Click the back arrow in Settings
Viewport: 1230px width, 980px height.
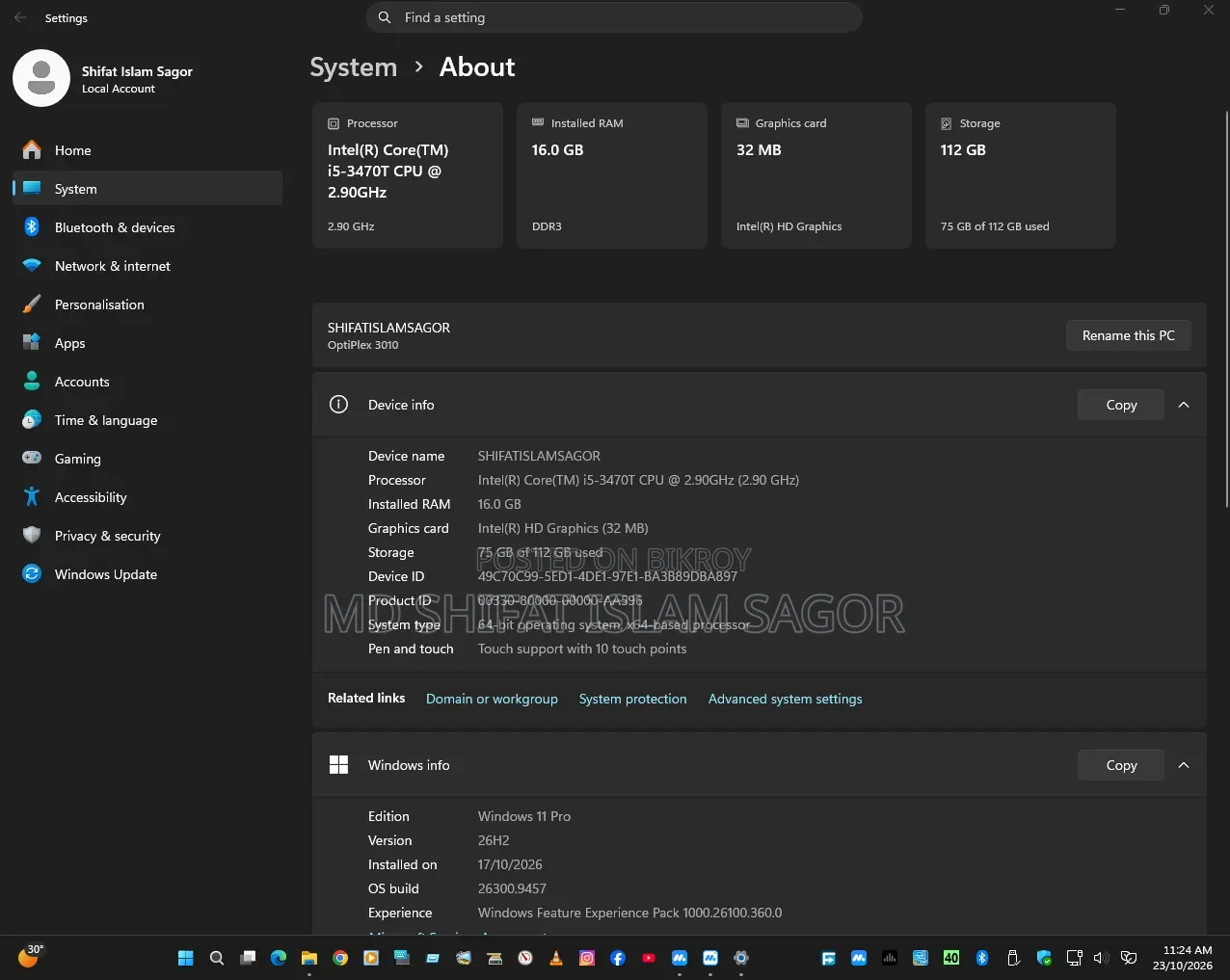click(x=20, y=17)
